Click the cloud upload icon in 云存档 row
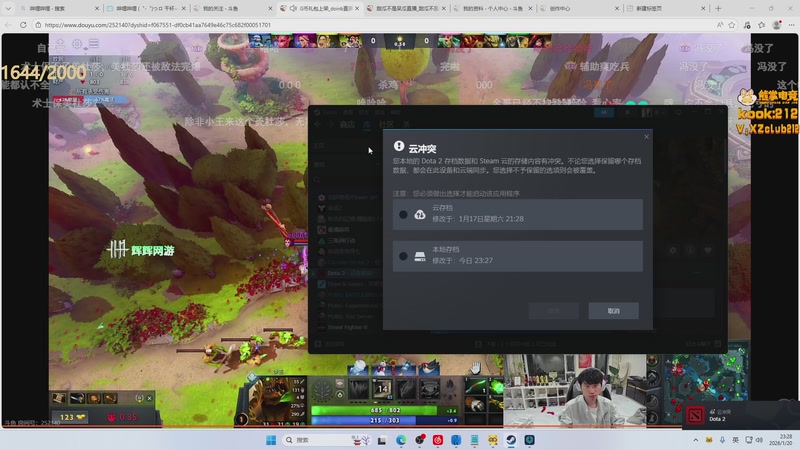The height and width of the screenshot is (450, 800). (420, 215)
